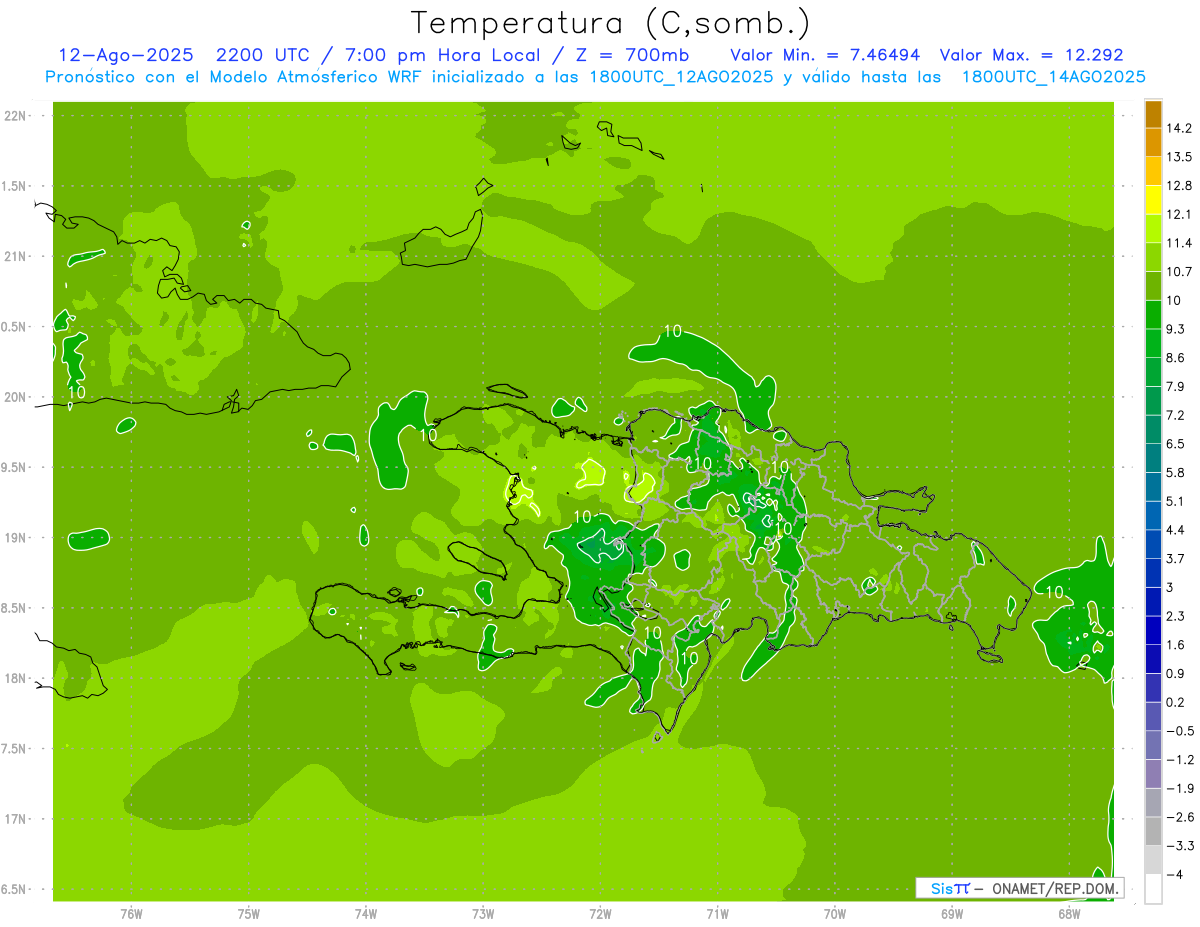The height and width of the screenshot is (927, 1200).
Task: Click the longitude axis label '75W'
Action: tap(249, 914)
